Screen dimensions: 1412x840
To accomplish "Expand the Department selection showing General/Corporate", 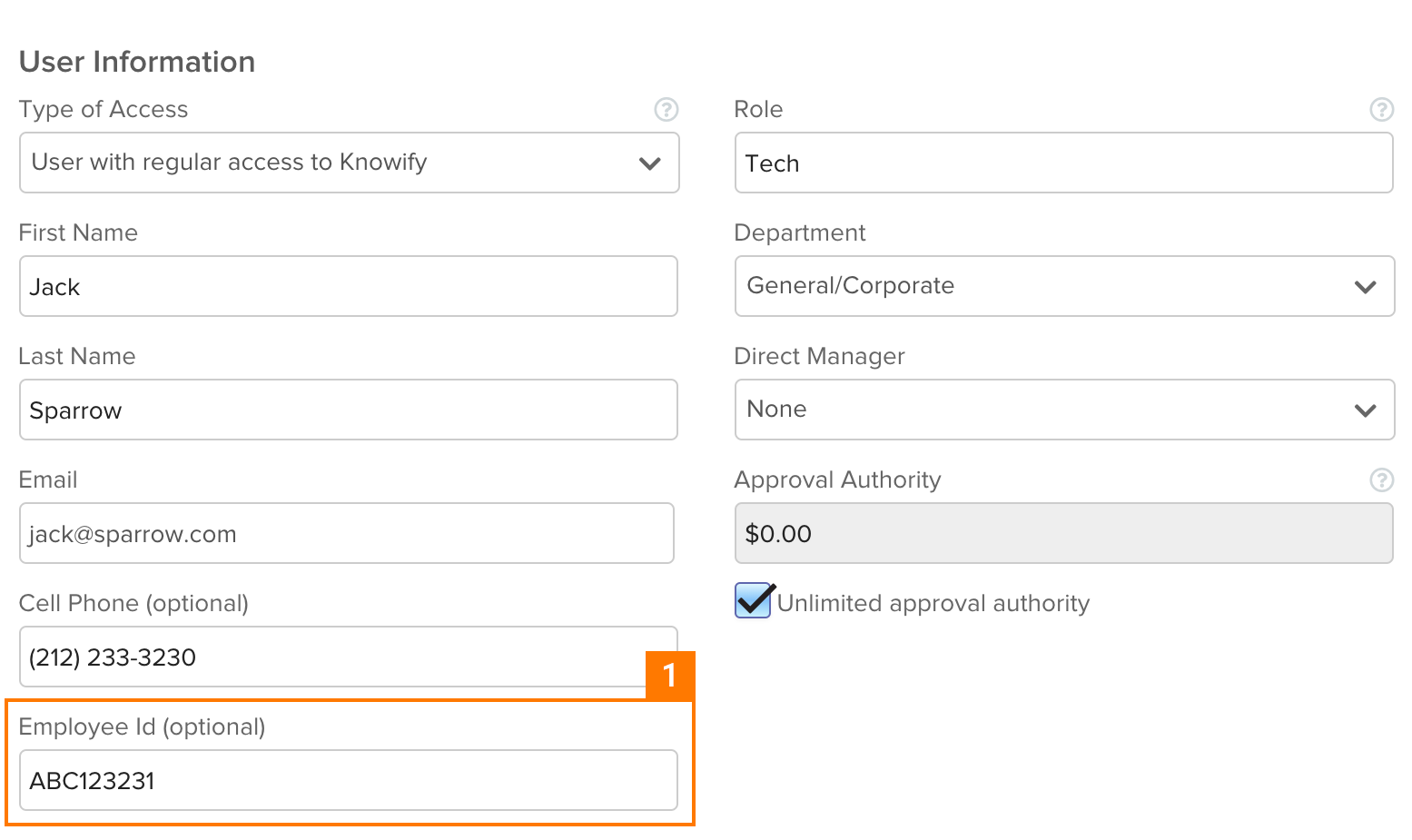I will [1062, 286].
